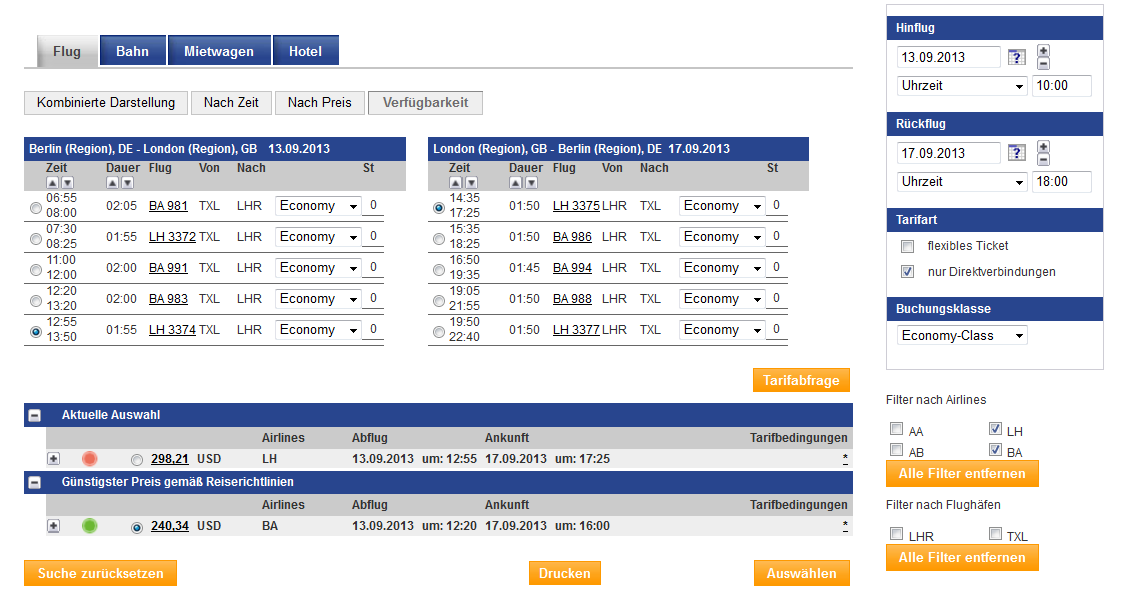Sort return flights by Zeit ascending arrow
Screen dimensions: 1125x611
pos(456,183)
